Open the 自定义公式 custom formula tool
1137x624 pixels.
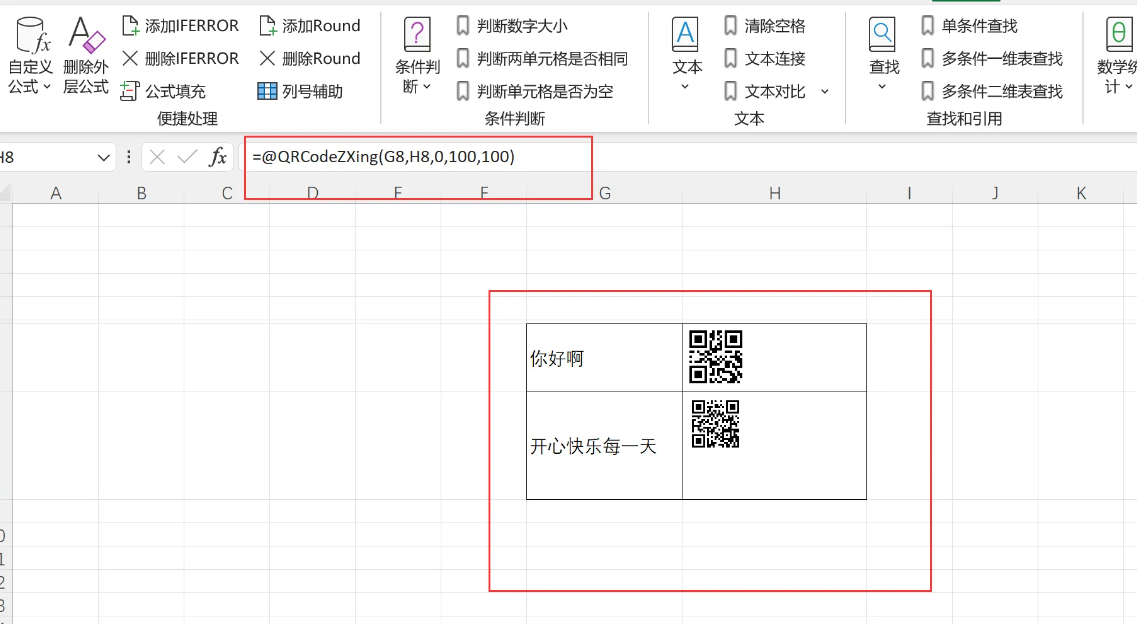31,57
